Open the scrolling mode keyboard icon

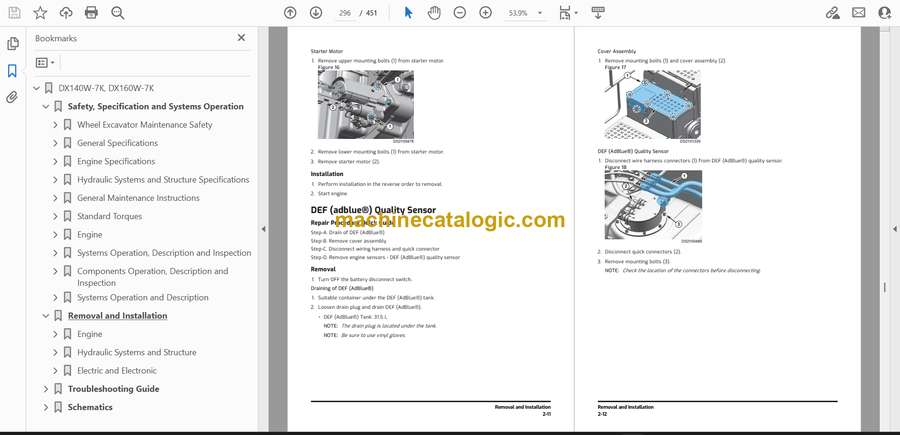point(598,13)
